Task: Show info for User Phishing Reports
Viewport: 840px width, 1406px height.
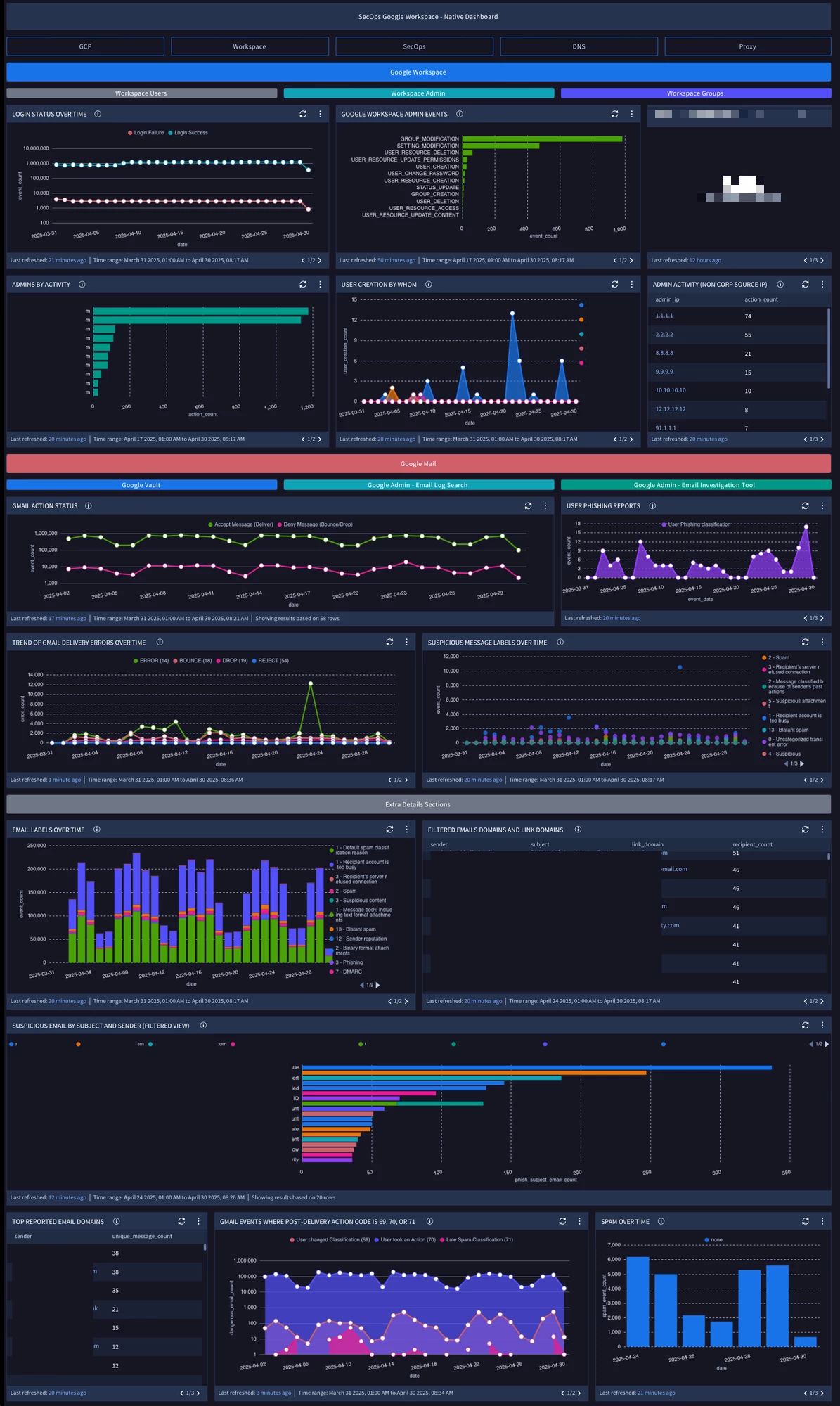Action: [x=652, y=506]
